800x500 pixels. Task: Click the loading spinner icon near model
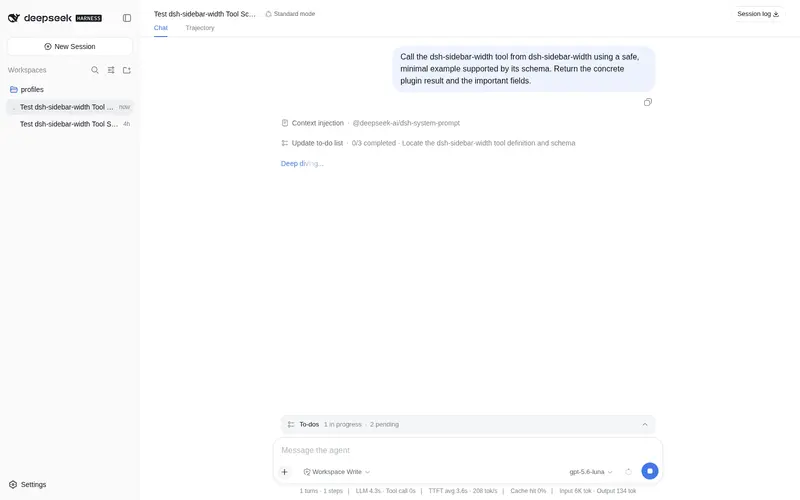tap(629, 472)
